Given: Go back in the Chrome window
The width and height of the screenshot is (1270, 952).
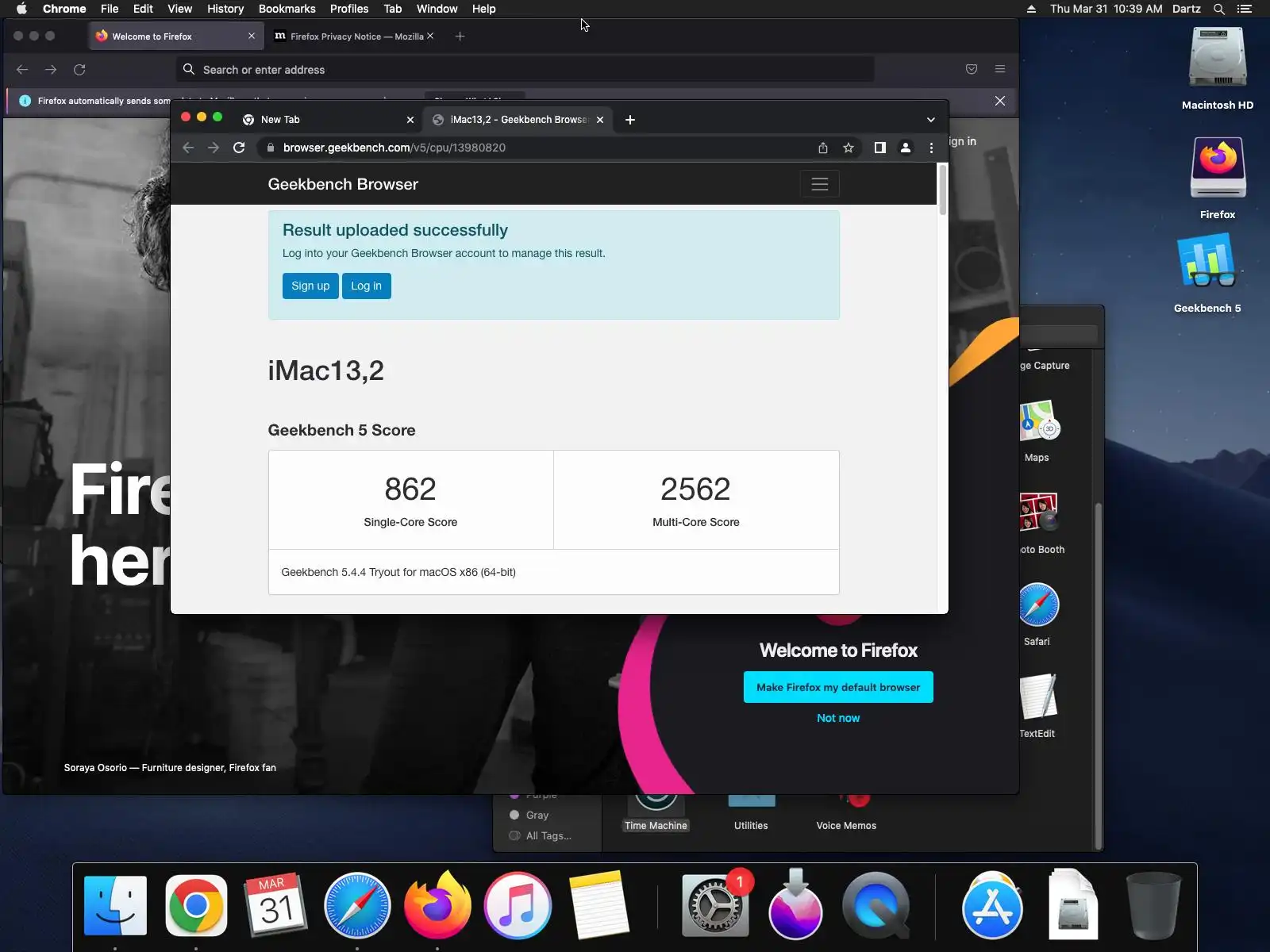Looking at the screenshot, I should click(x=188, y=148).
